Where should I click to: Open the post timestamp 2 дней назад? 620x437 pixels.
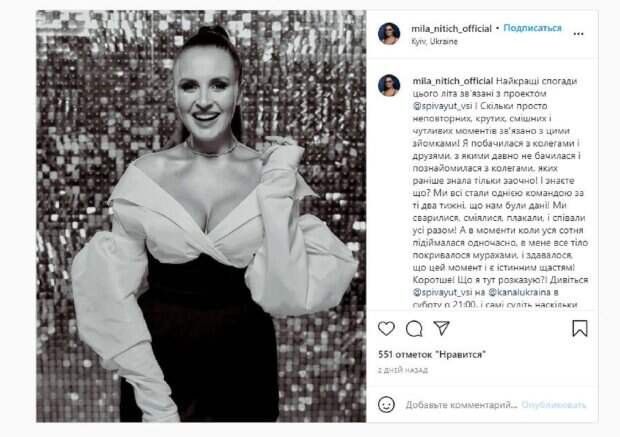point(403,370)
